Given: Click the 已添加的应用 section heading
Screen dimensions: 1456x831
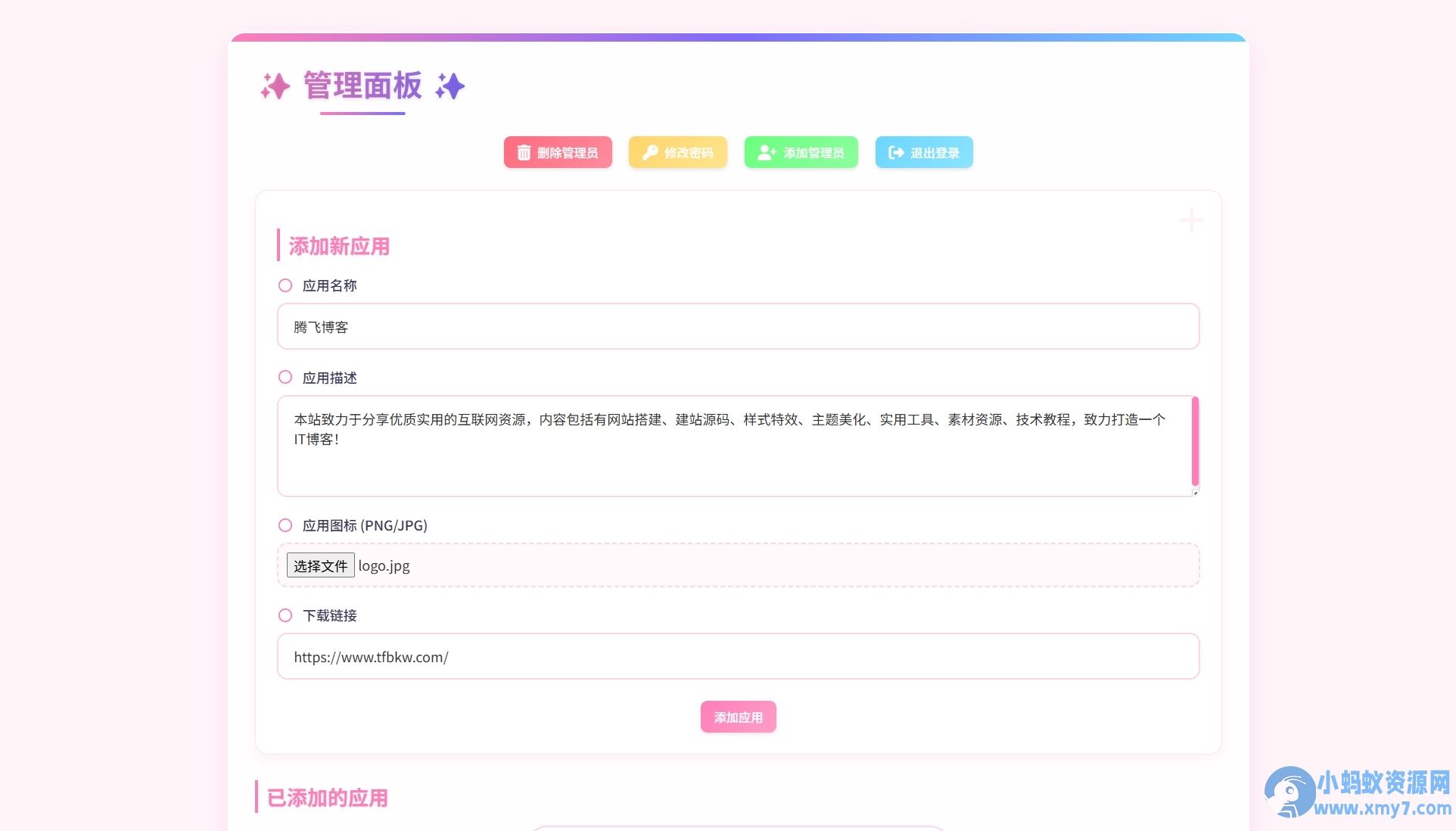Looking at the screenshot, I should (x=328, y=798).
